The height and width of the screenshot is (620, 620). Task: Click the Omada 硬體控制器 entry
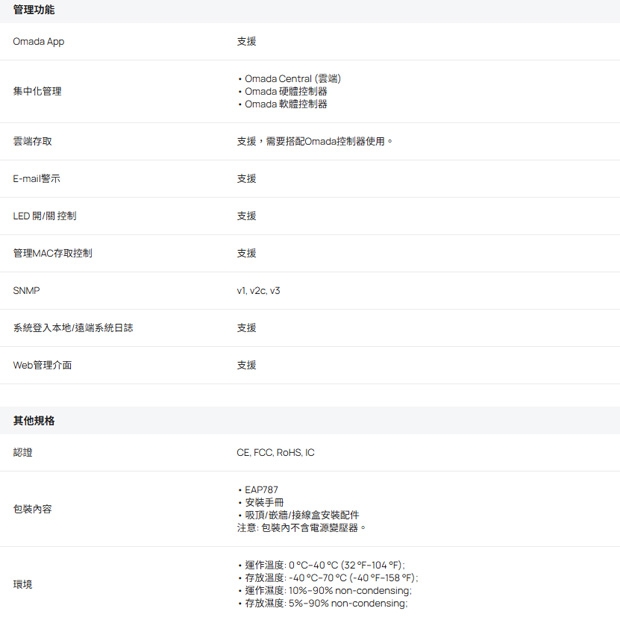286,91
